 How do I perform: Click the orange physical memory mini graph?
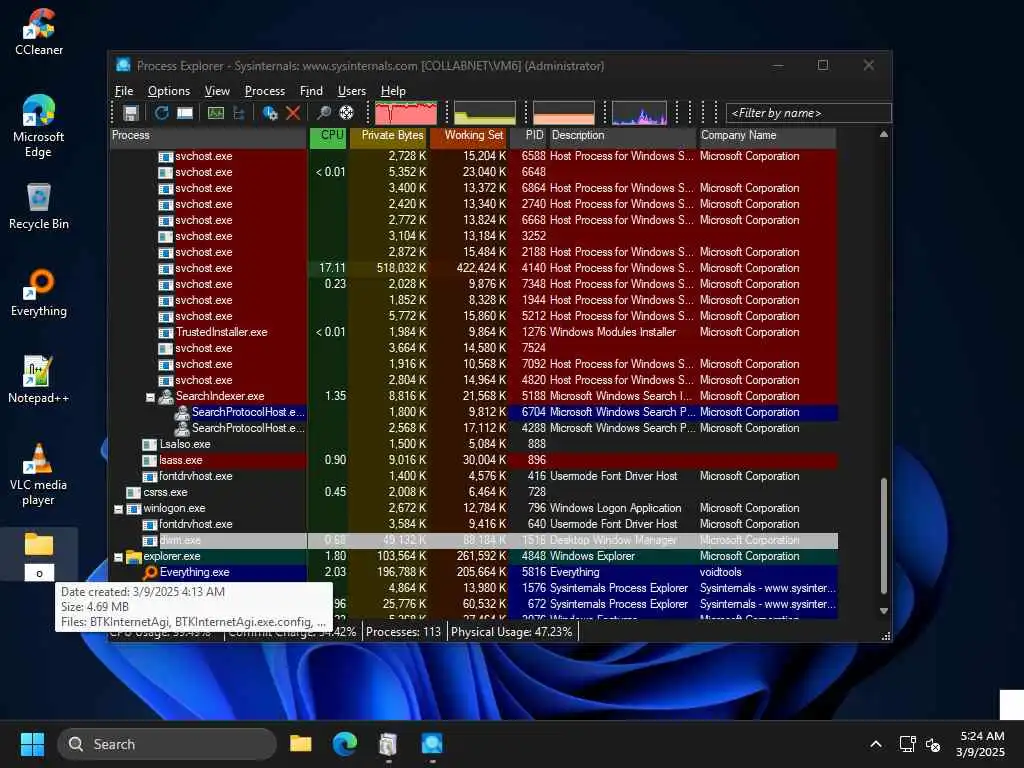click(564, 113)
